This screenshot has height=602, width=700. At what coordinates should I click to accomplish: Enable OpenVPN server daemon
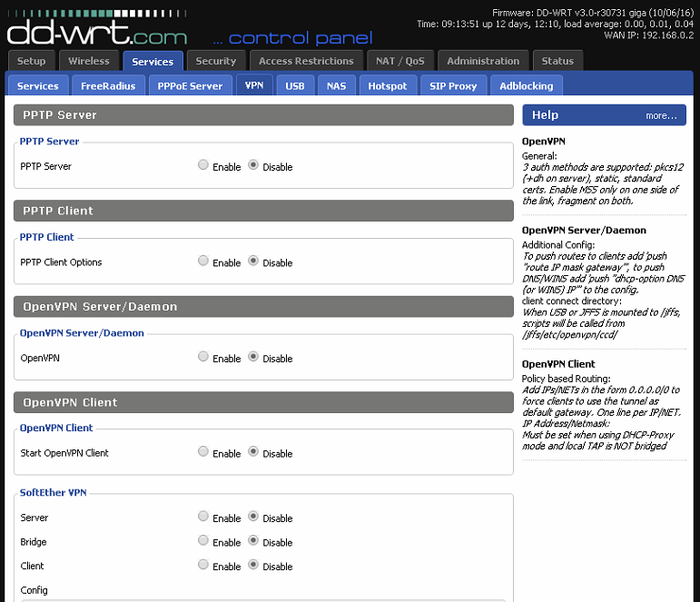[x=203, y=356]
